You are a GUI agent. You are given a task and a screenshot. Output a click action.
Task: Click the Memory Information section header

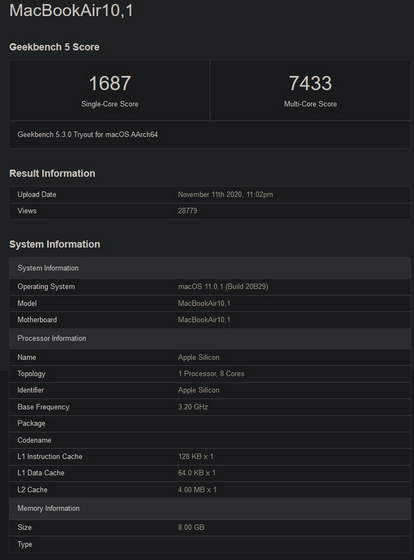coord(210,509)
